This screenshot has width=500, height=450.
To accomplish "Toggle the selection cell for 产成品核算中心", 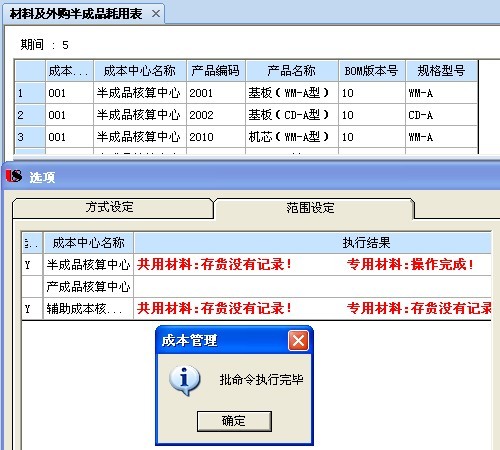I will coord(32,287).
